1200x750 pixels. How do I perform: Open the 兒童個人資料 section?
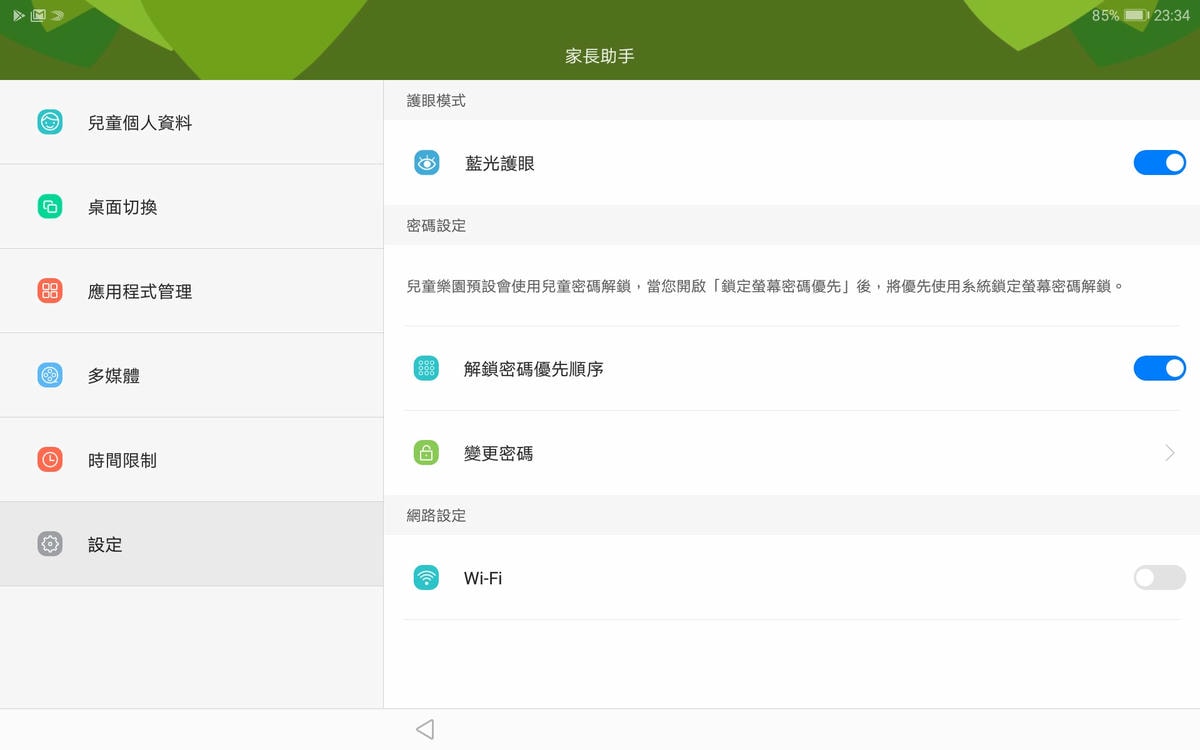pos(191,122)
